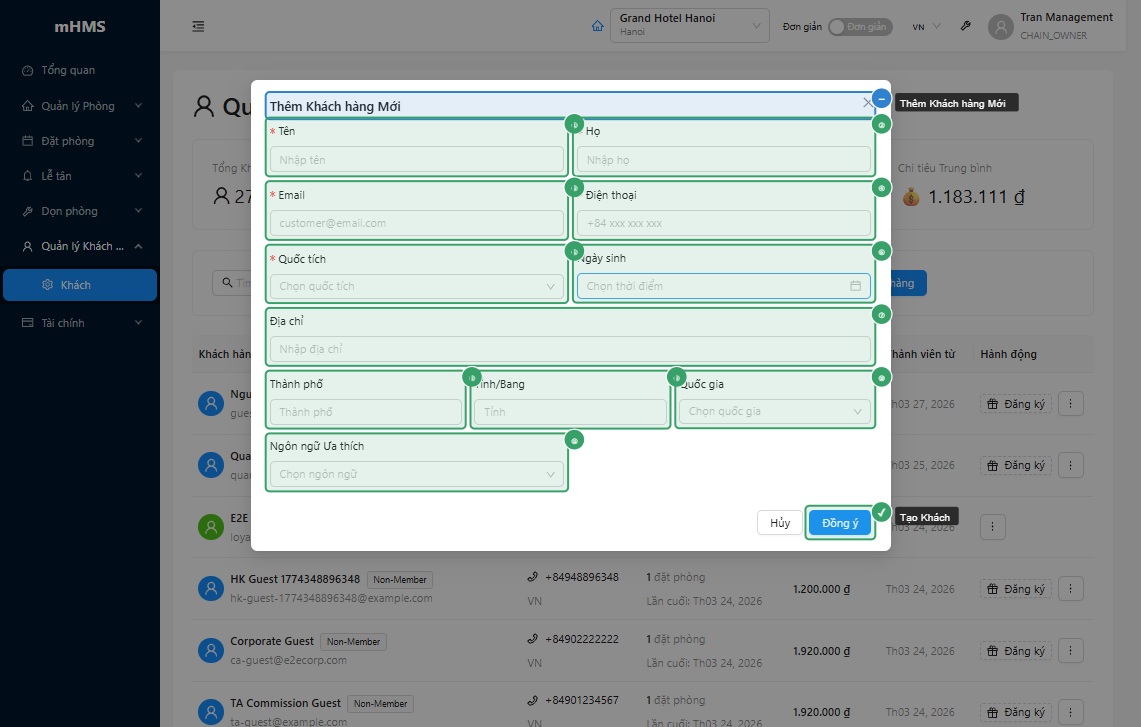
Task: Click the home icon beside hotel selector
Action: tap(598, 26)
